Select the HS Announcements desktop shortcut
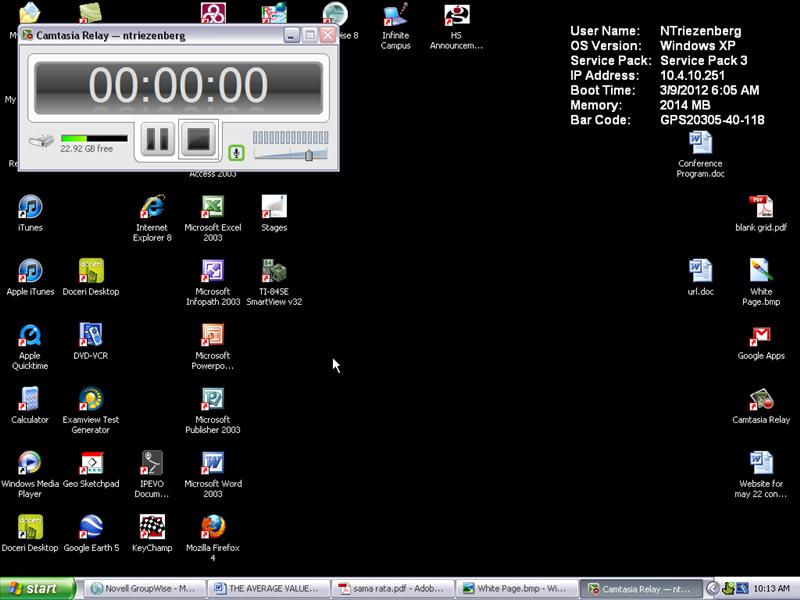The height and width of the screenshot is (600, 800). [456, 26]
